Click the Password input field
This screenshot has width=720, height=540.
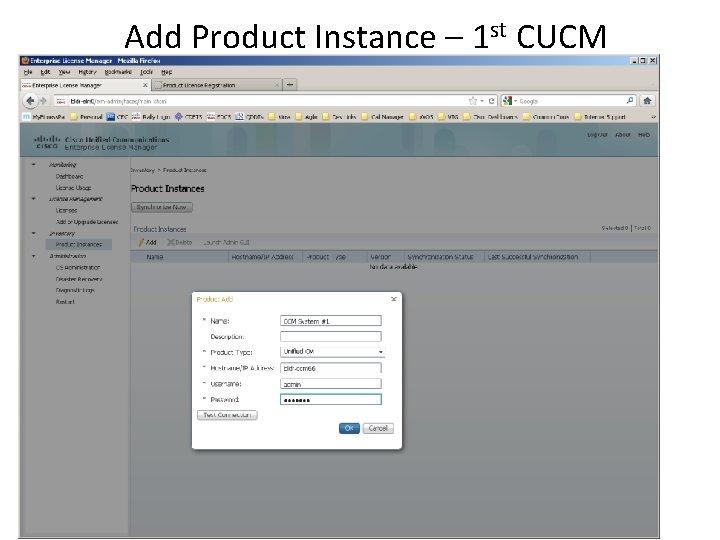331,399
